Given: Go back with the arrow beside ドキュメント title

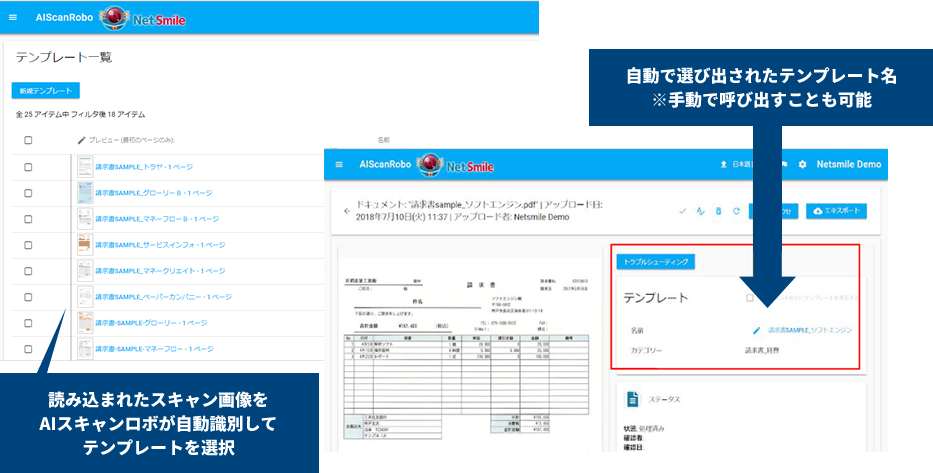Looking at the screenshot, I should [x=347, y=211].
